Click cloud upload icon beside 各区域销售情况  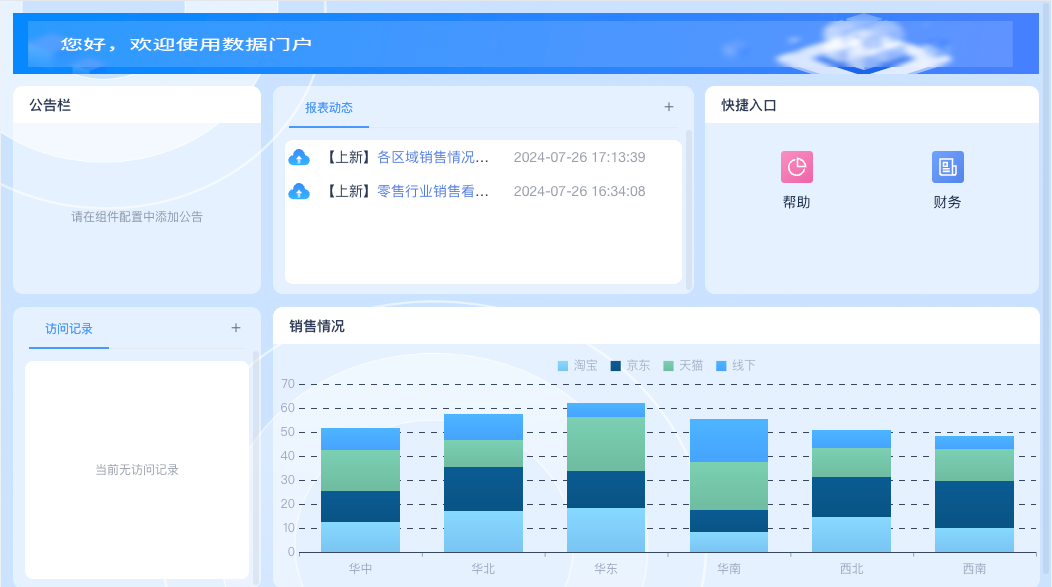click(299, 158)
